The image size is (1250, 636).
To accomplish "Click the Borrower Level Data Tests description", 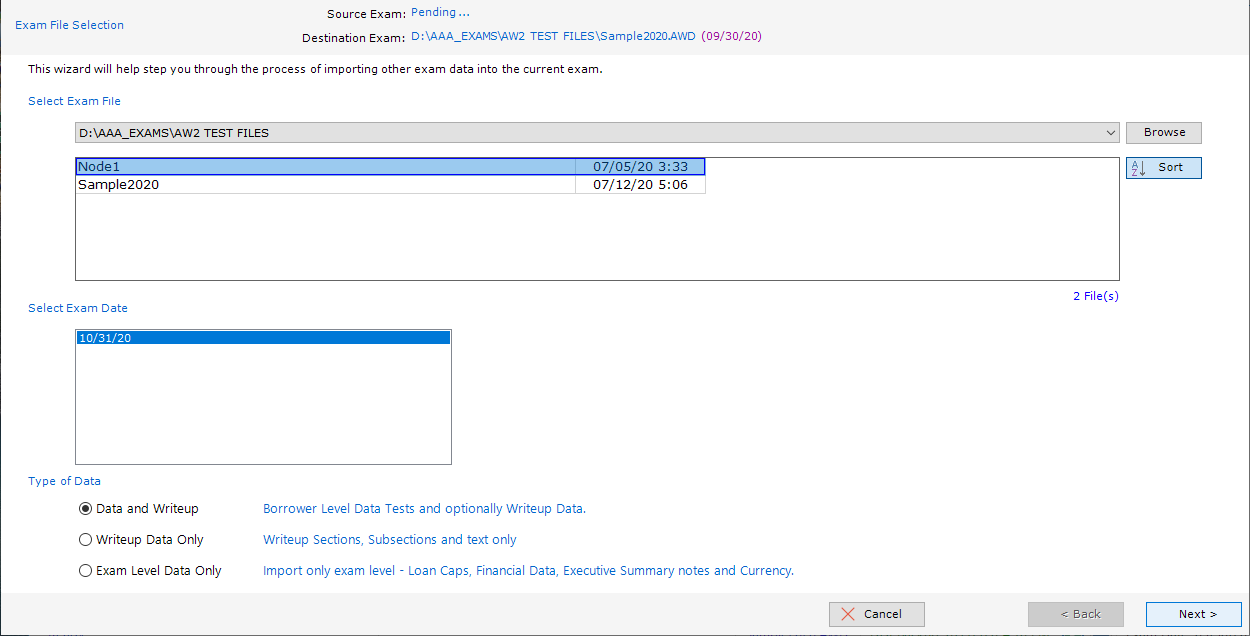I will click(424, 509).
